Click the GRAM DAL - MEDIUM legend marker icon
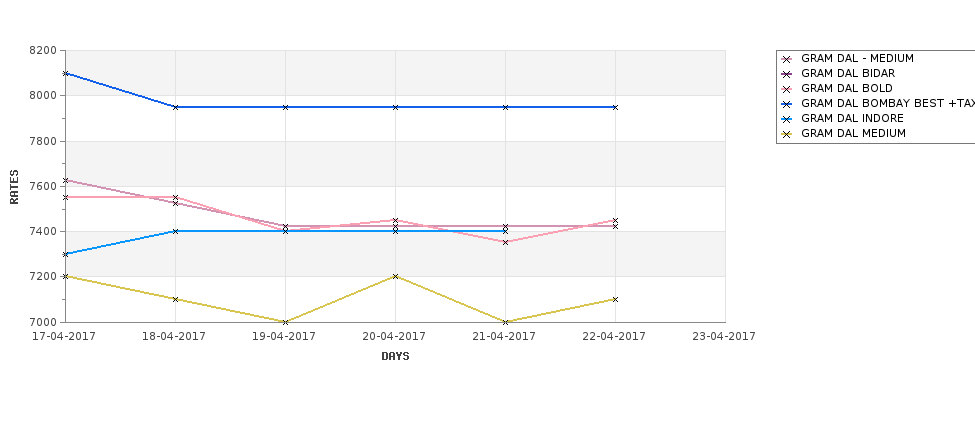The image size is (975, 429). (x=787, y=59)
